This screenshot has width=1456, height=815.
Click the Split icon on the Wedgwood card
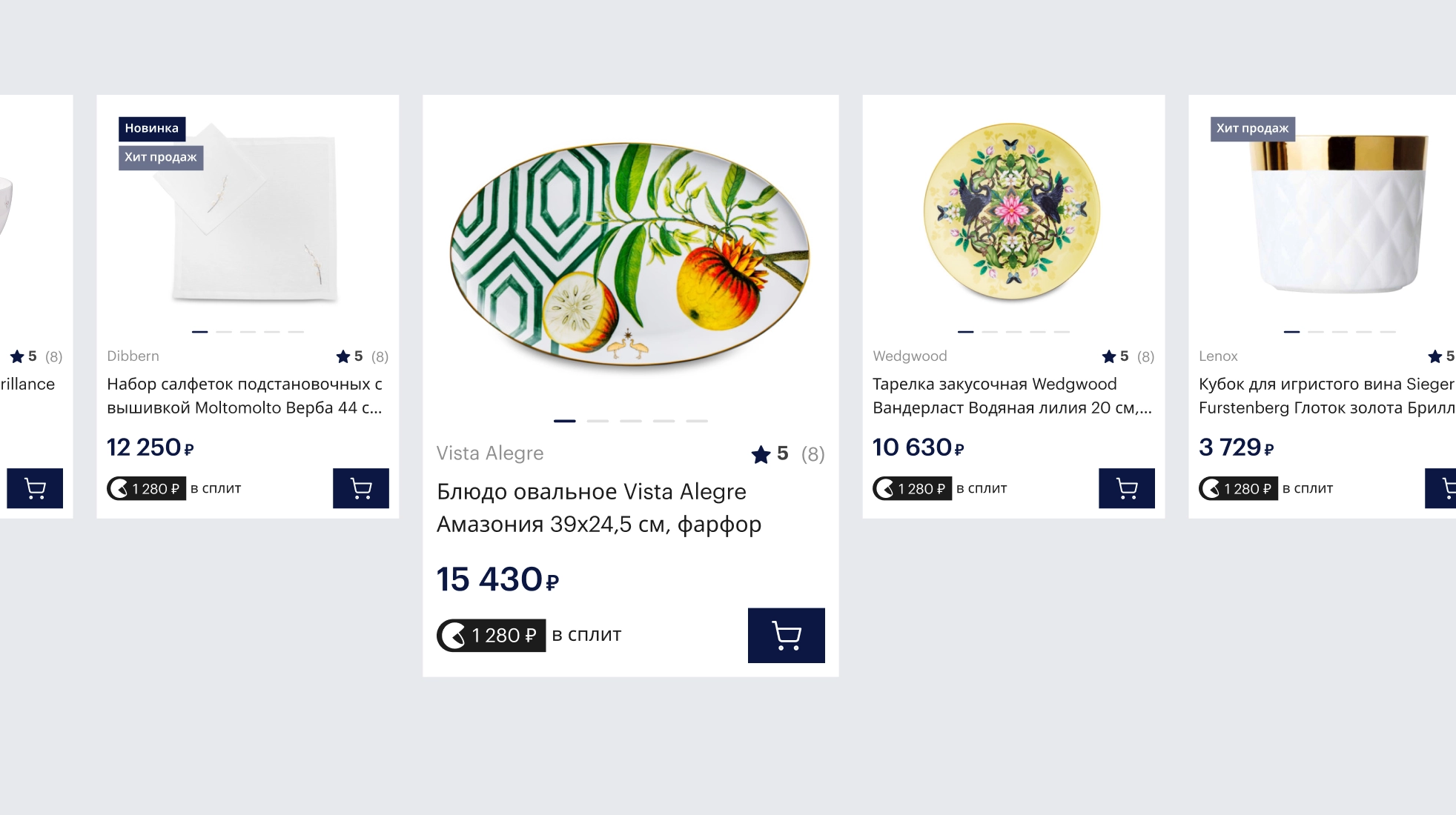click(x=884, y=489)
